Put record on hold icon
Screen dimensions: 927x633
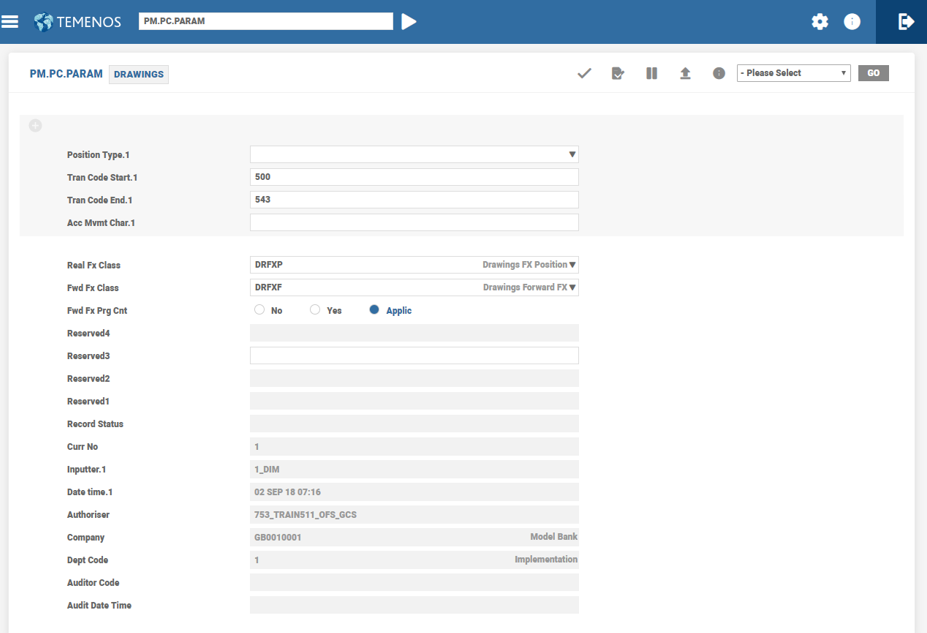652,73
